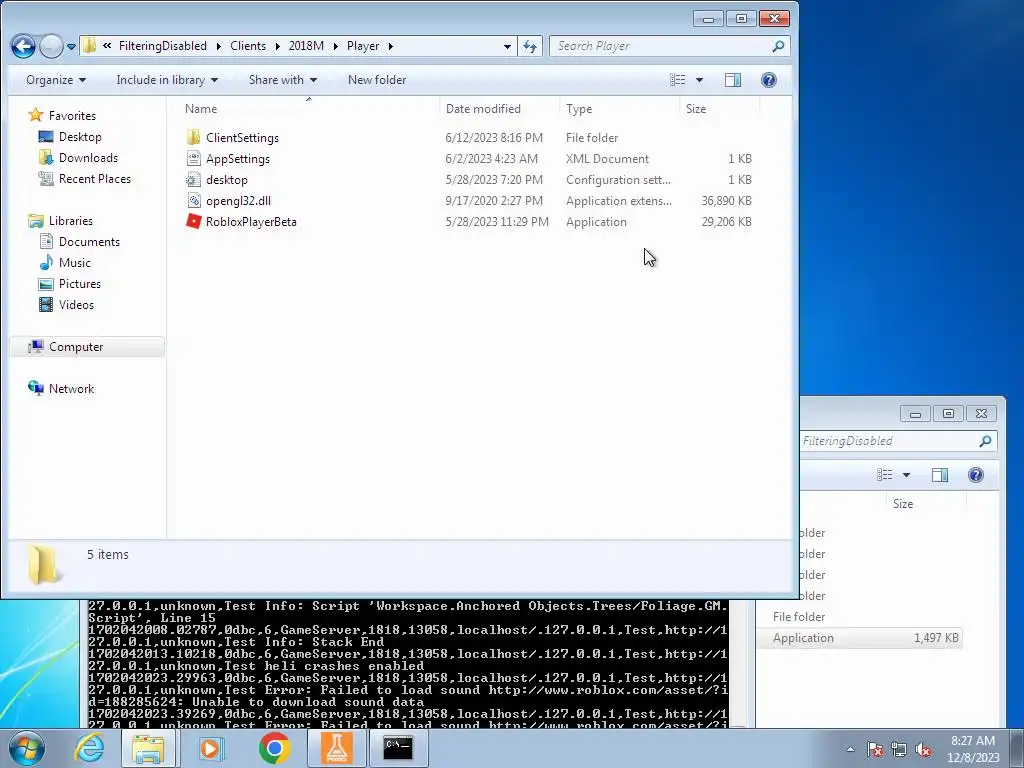This screenshot has height=768, width=1024.
Task: Show hidden tray icons arrow
Action: point(850,749)
